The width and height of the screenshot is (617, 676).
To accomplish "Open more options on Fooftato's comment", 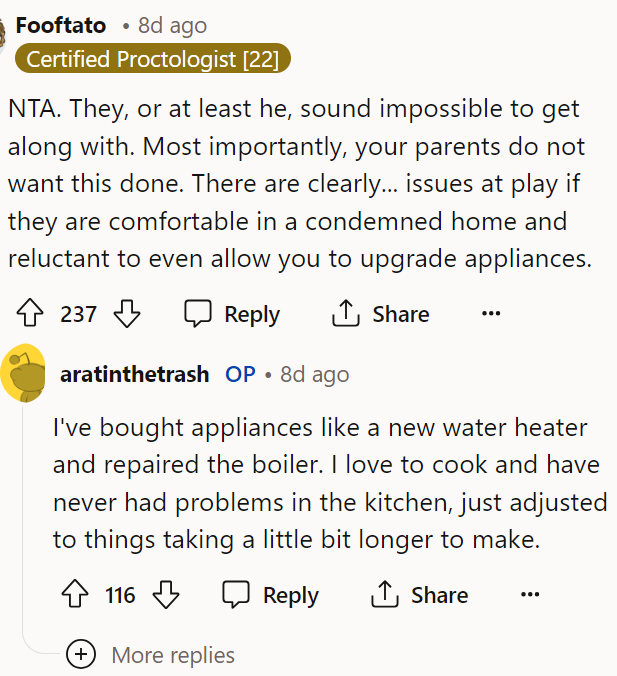I will click(490, 314).
